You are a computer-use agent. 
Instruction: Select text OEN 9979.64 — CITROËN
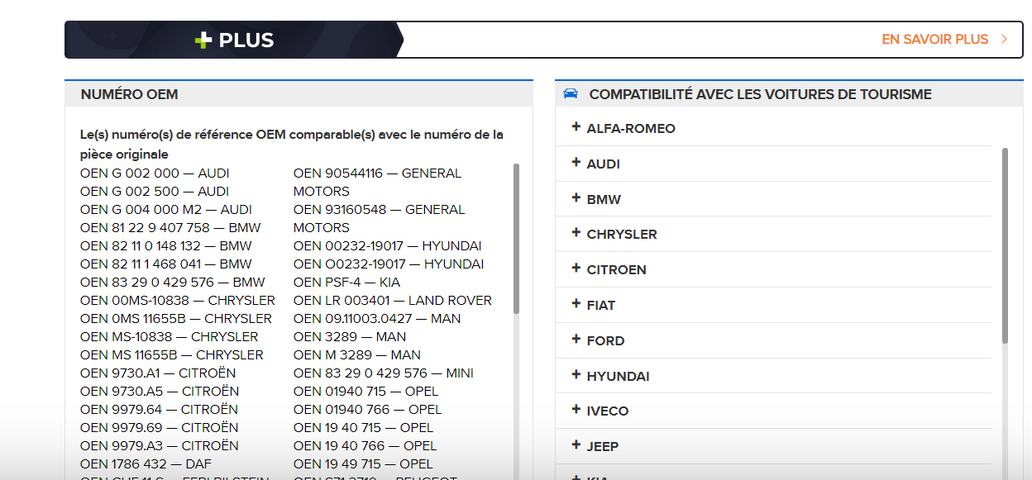point(159,410)
